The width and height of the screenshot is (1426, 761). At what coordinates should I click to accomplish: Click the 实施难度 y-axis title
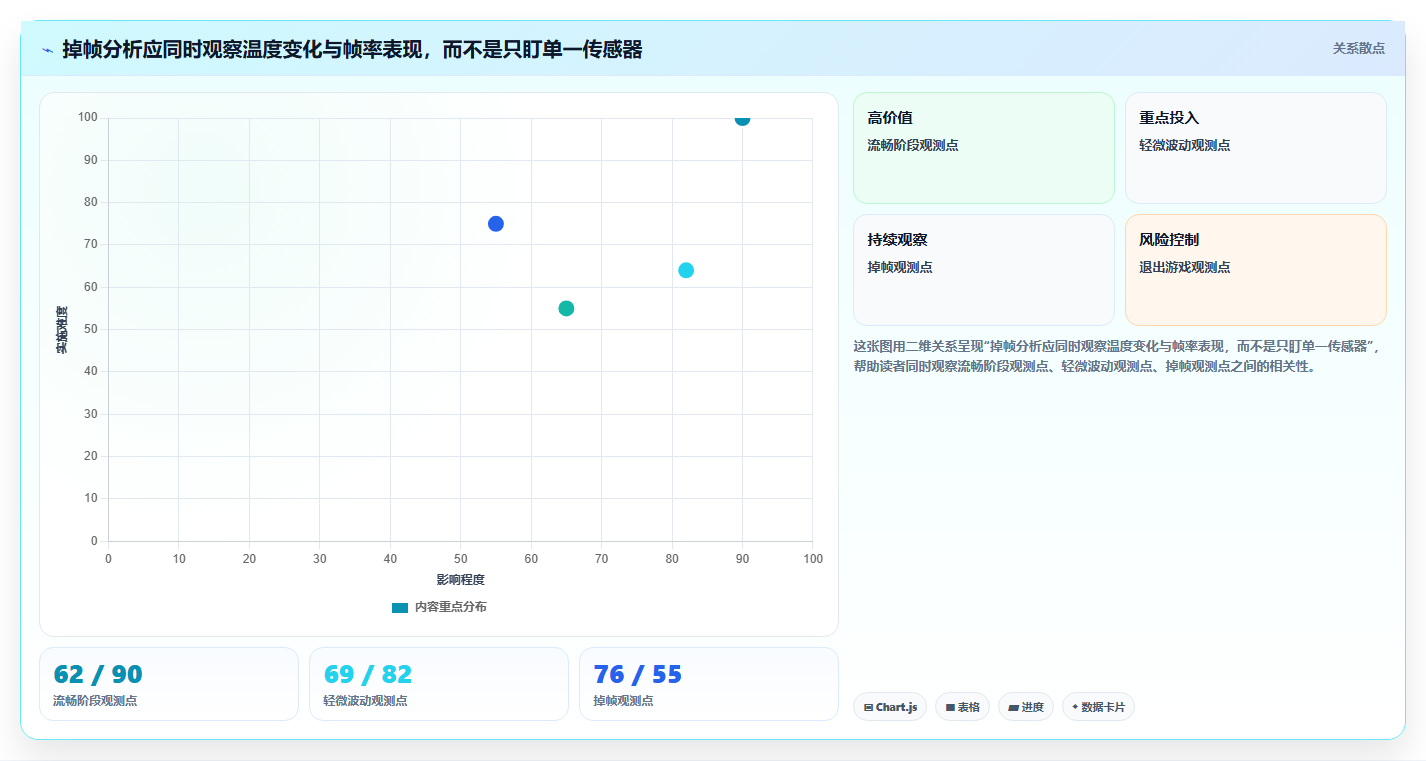tap(62, 330)
